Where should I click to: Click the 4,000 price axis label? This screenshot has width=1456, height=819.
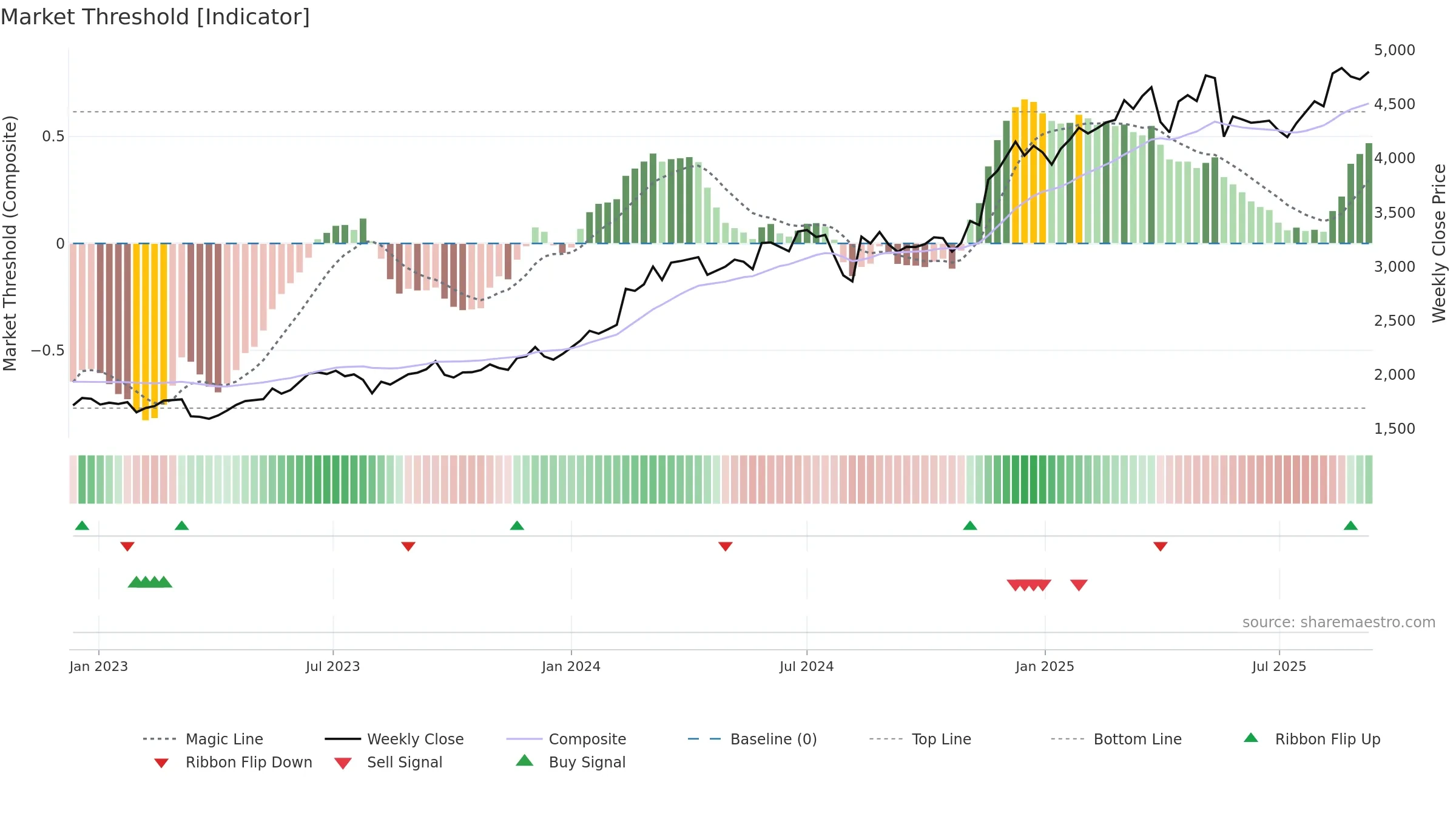pos(1395,158)
